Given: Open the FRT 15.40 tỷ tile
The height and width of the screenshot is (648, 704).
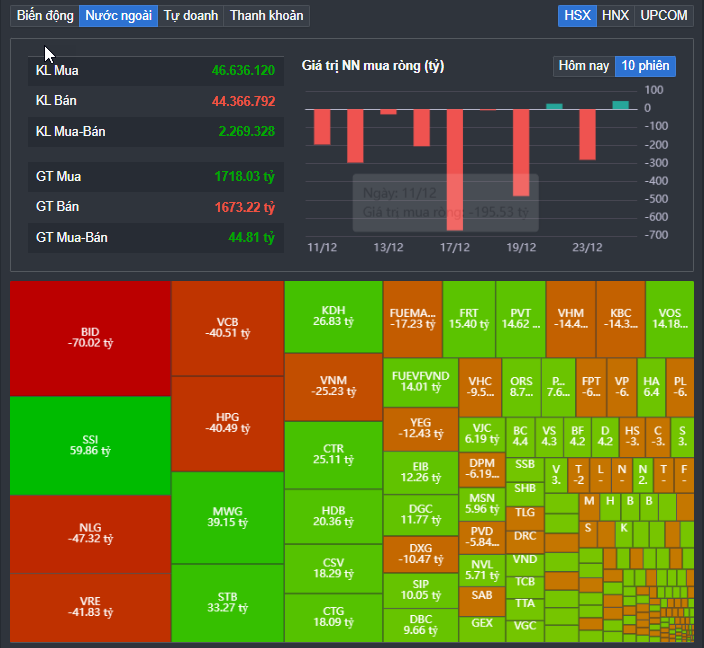Looking at the screenshot, I should (469, 319).
